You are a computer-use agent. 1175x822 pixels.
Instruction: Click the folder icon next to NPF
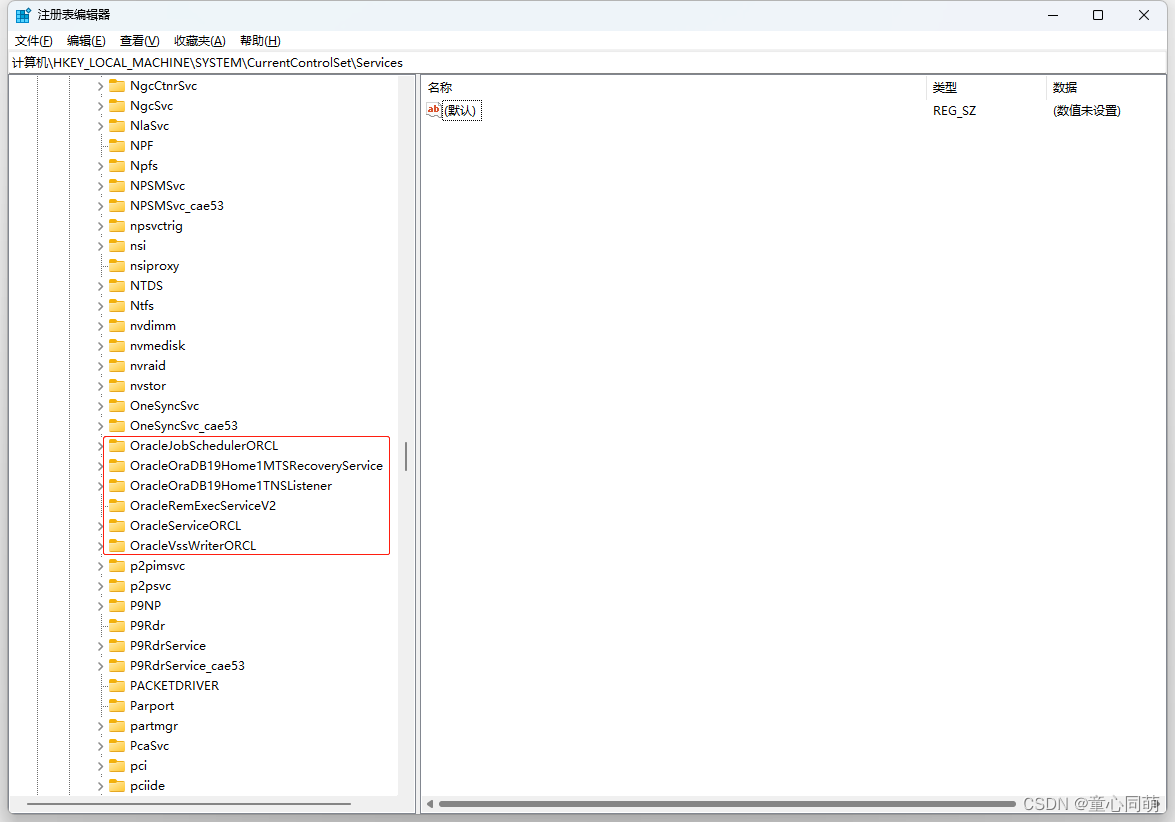(117, 145)
